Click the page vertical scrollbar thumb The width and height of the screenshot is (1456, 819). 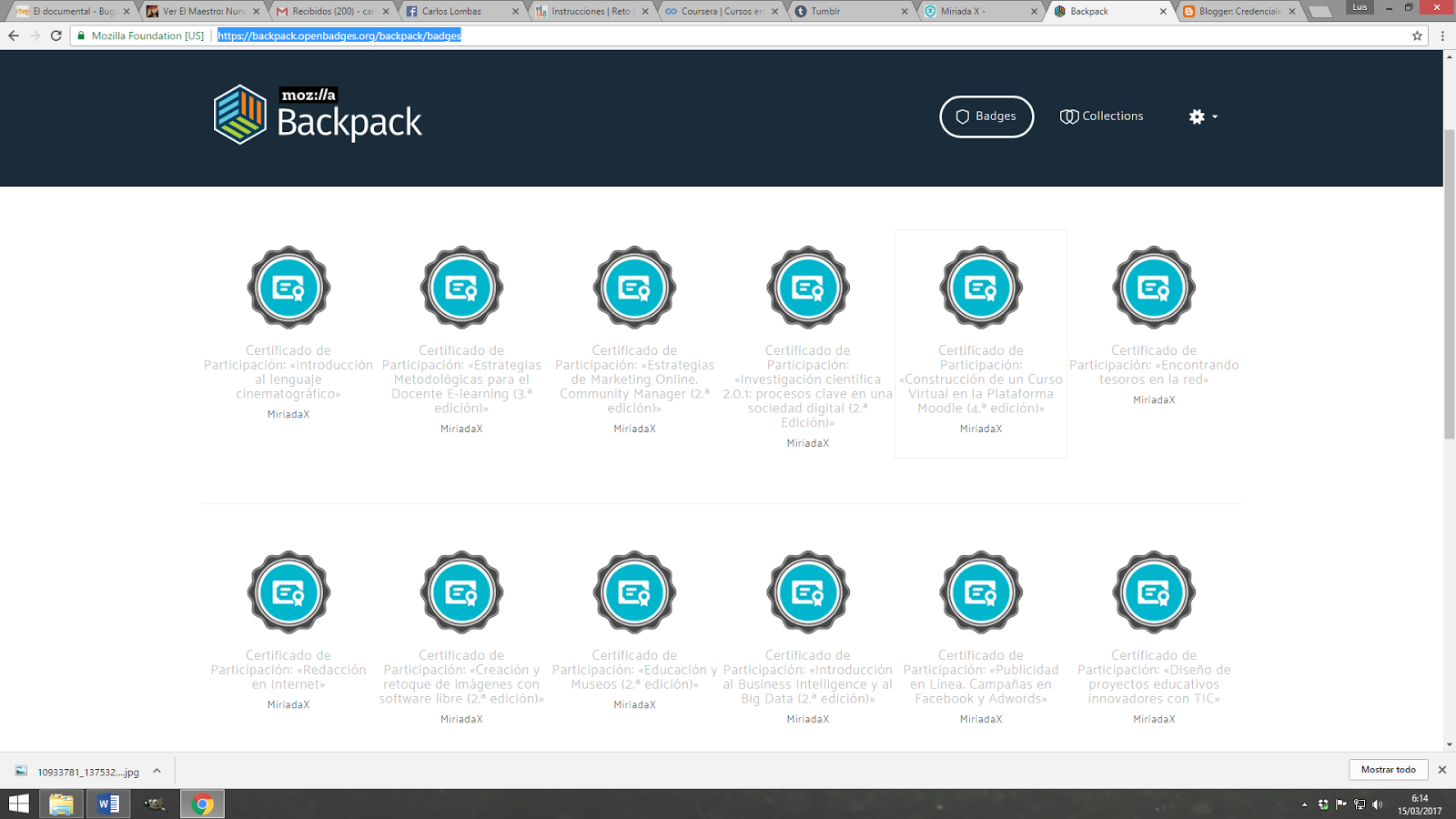pyautogui.click(x=1450, y=285)
